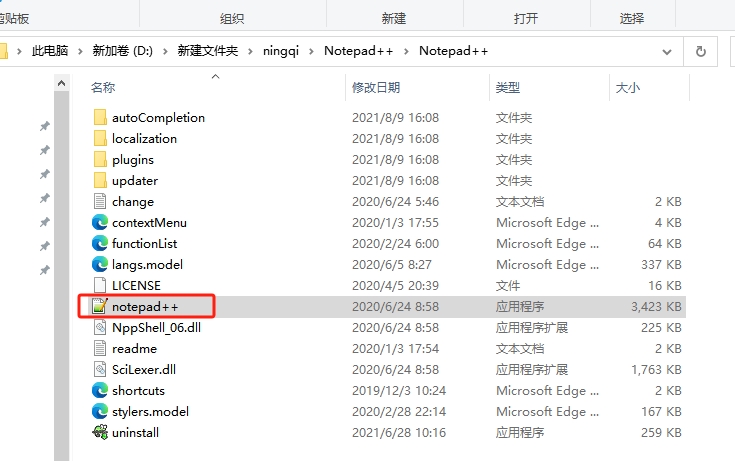Screen dimensions: 735x461
Task: Click the NppShell_06.dll file icon
Action: click(100, 327)
